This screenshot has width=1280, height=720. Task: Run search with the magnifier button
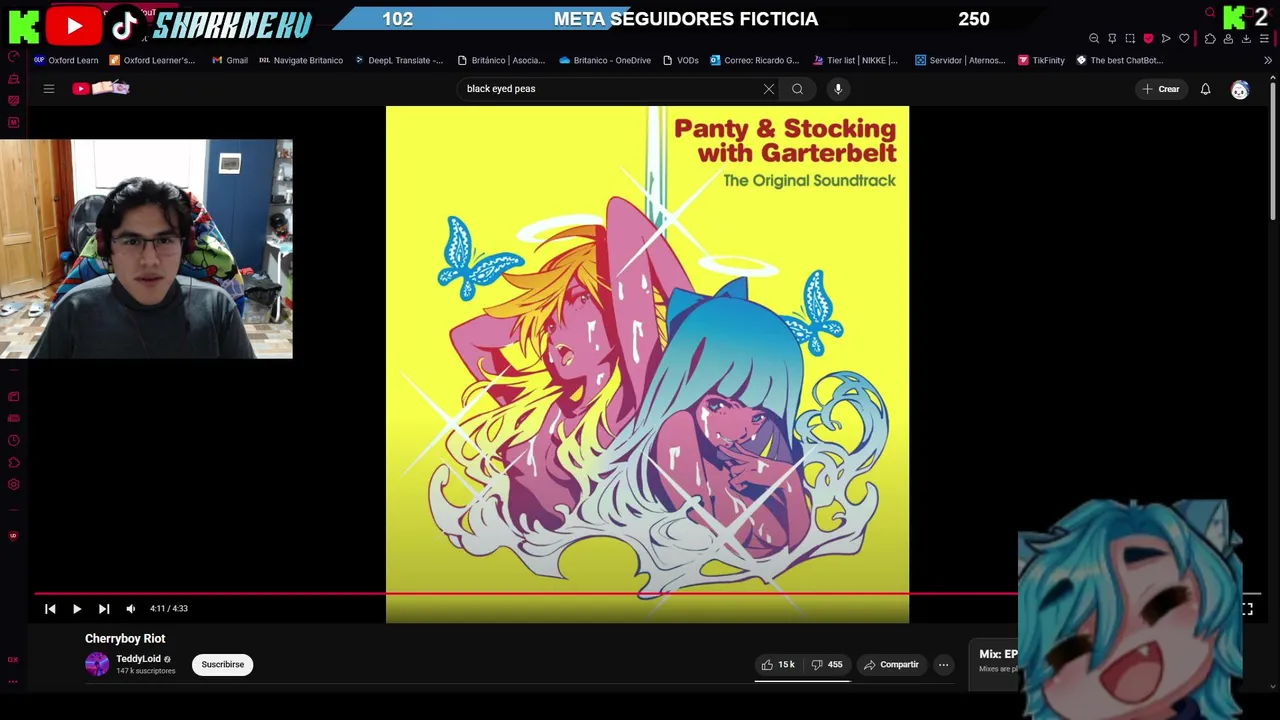point(797,89)
